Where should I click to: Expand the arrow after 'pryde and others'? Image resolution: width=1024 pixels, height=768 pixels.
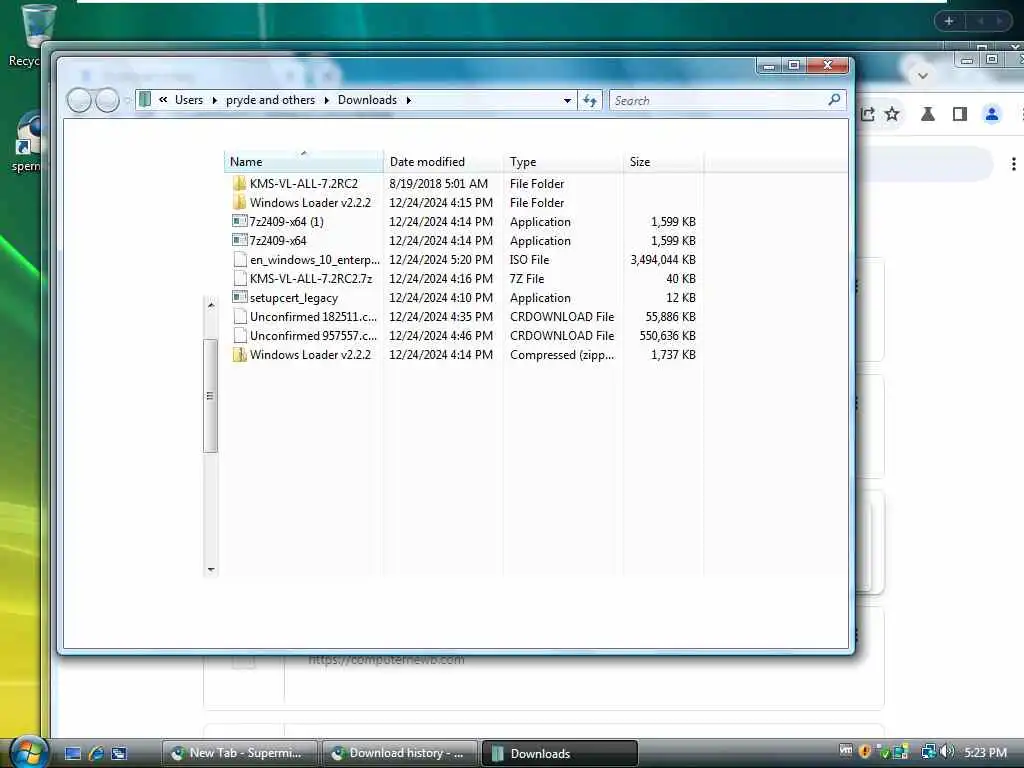click(x=327, y=100)
